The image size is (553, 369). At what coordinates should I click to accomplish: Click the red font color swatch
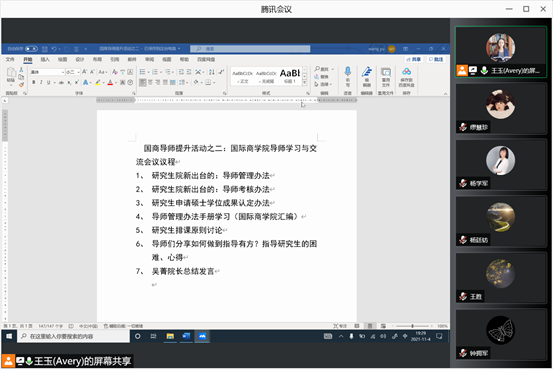(x=110, y=83)
